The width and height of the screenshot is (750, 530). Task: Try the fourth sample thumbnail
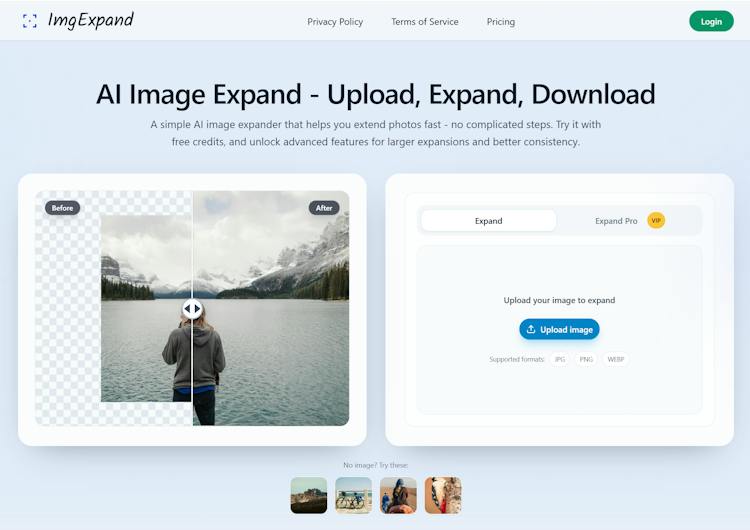point(443,495)
